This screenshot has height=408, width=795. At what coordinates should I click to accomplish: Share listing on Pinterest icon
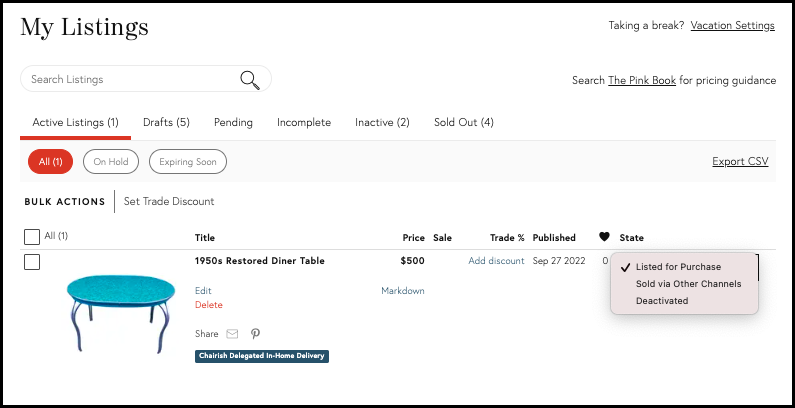click(256, 333)
